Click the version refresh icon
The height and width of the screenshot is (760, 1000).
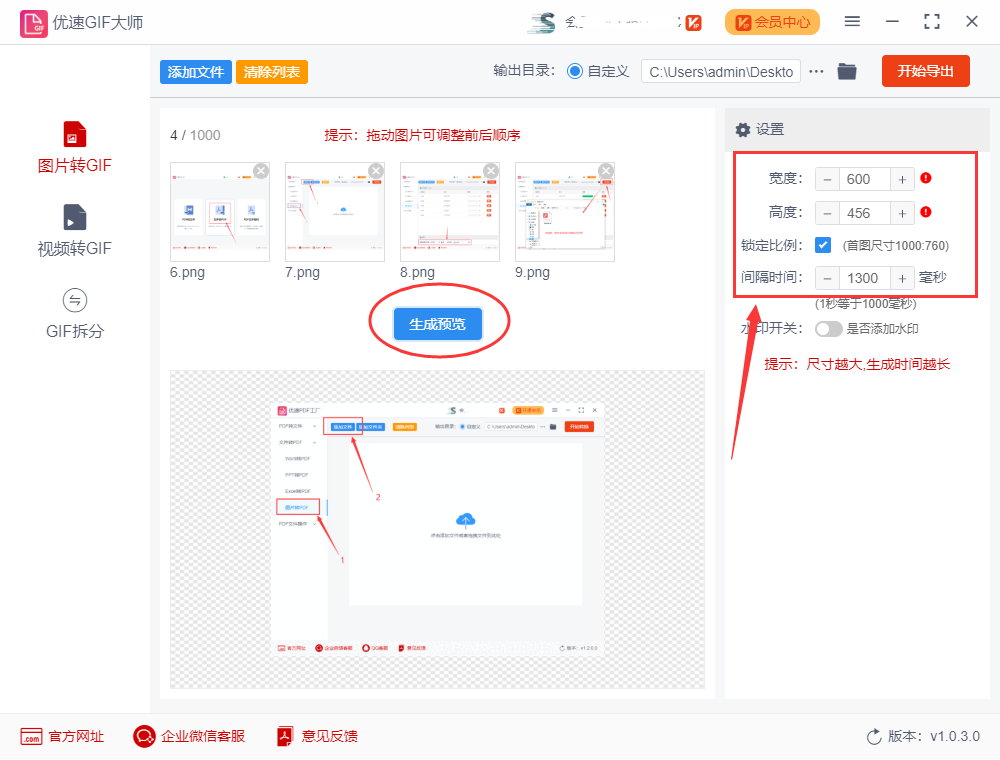click(x=874, y=736)
